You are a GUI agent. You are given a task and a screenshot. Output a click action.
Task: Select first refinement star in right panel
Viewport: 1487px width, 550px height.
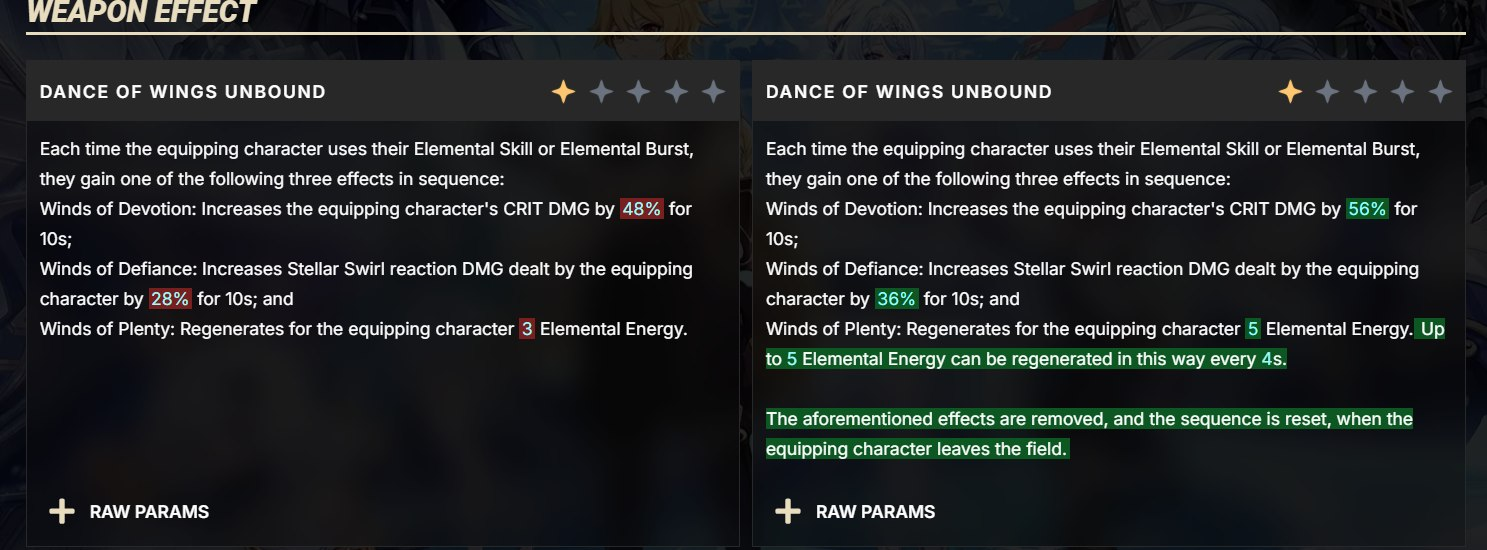(x=1290, y=92)
